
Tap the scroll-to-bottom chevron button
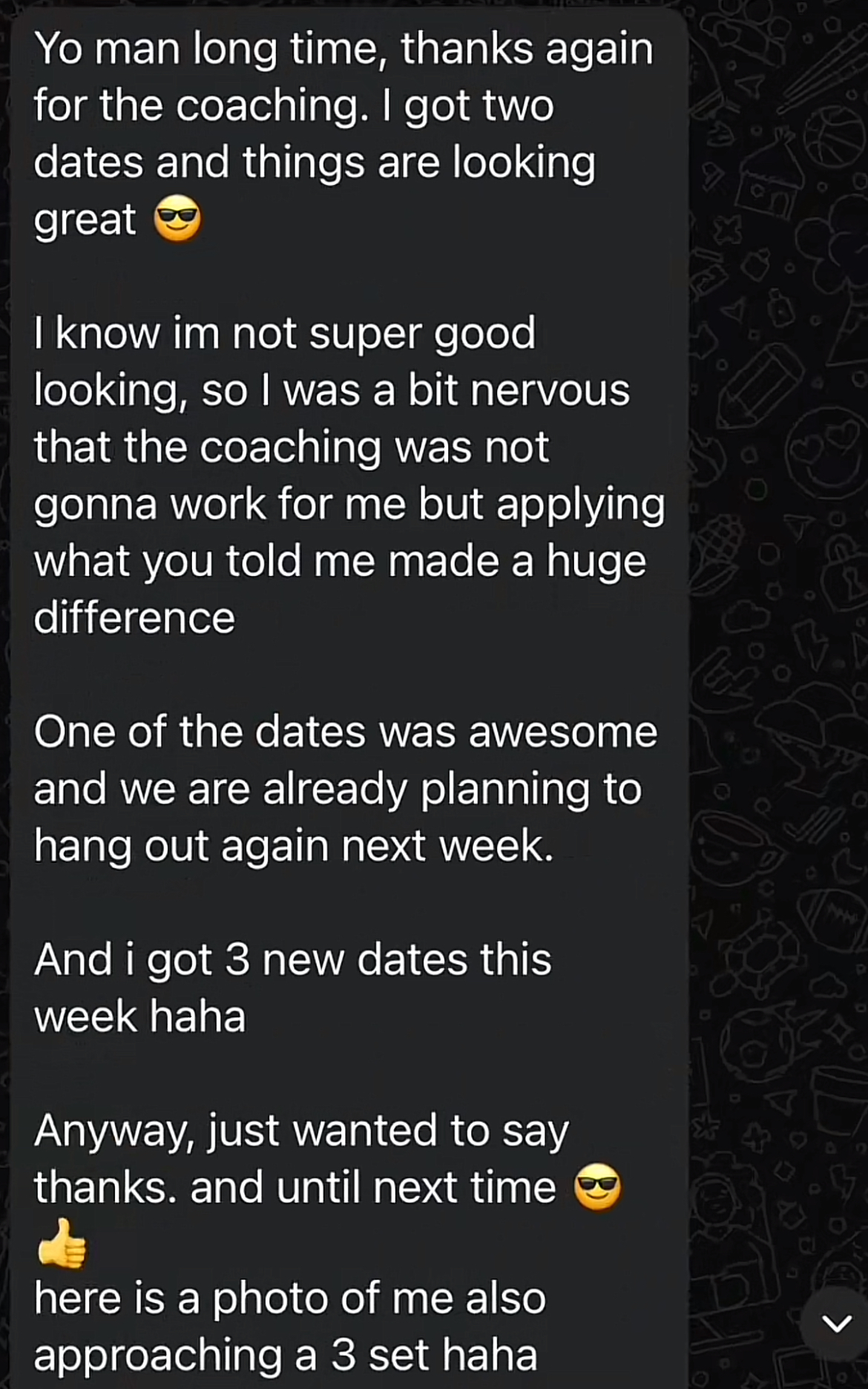836,1324
